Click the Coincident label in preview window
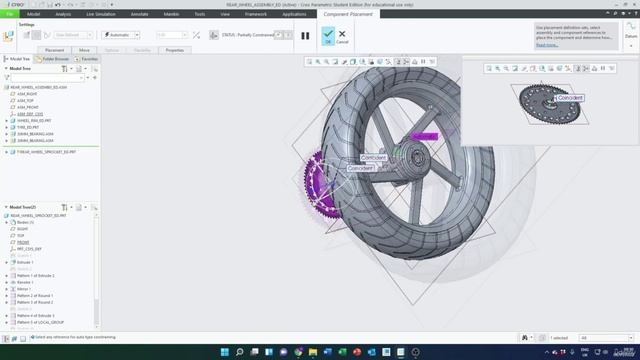640x360 pixels. point(570,98)
